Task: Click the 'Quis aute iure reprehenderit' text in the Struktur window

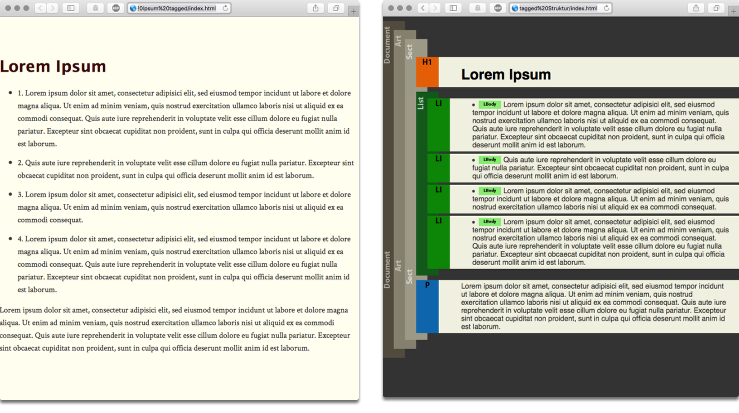Action: point(601,168)
